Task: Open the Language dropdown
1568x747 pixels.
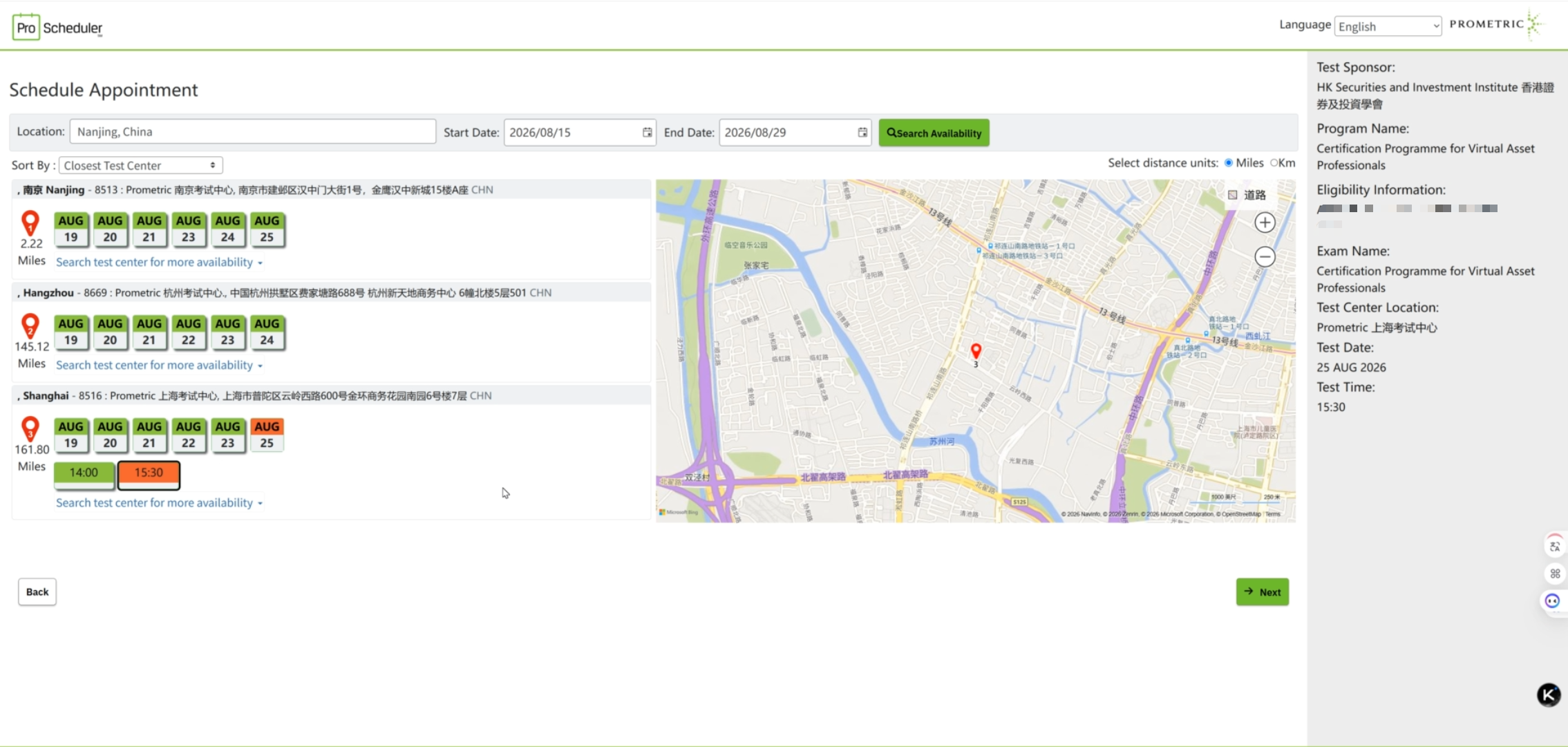Action: pos(1388,26)
